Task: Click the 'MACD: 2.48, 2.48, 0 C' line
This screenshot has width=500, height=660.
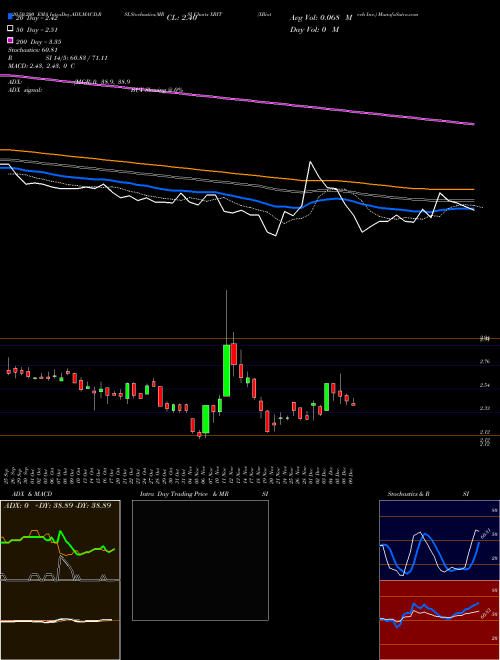Action: coord(42,66)
